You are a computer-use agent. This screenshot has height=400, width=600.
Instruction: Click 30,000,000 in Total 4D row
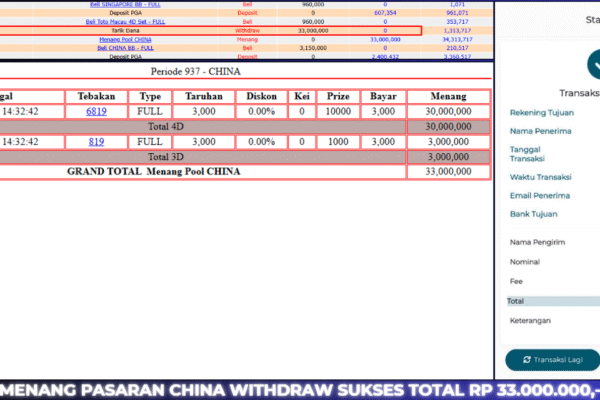coord(448,127)
